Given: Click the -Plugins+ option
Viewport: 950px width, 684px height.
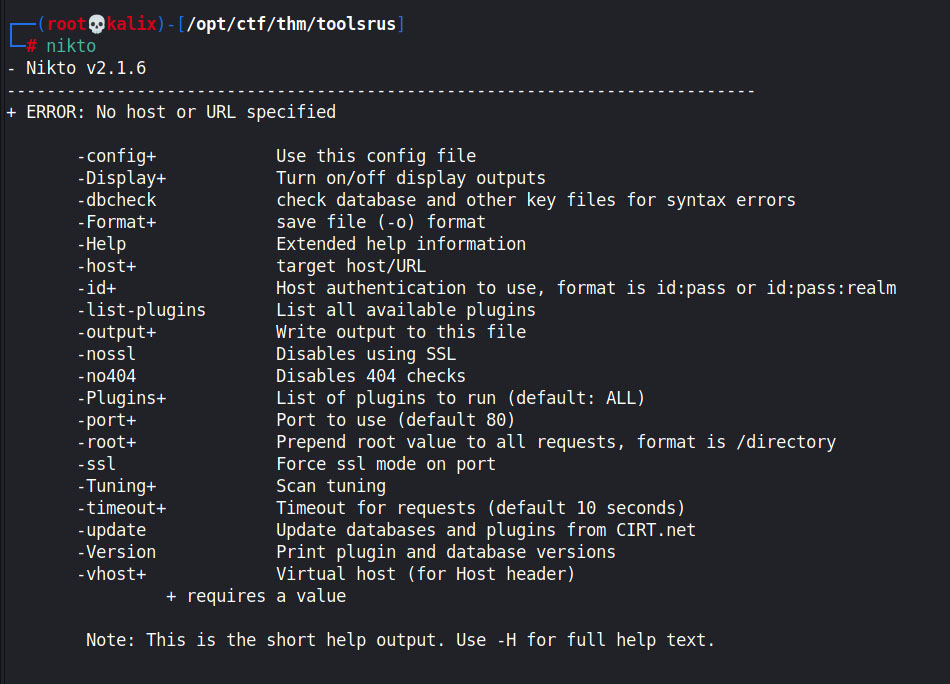Looking at the screenshot, I should click(x=122, y=398).
